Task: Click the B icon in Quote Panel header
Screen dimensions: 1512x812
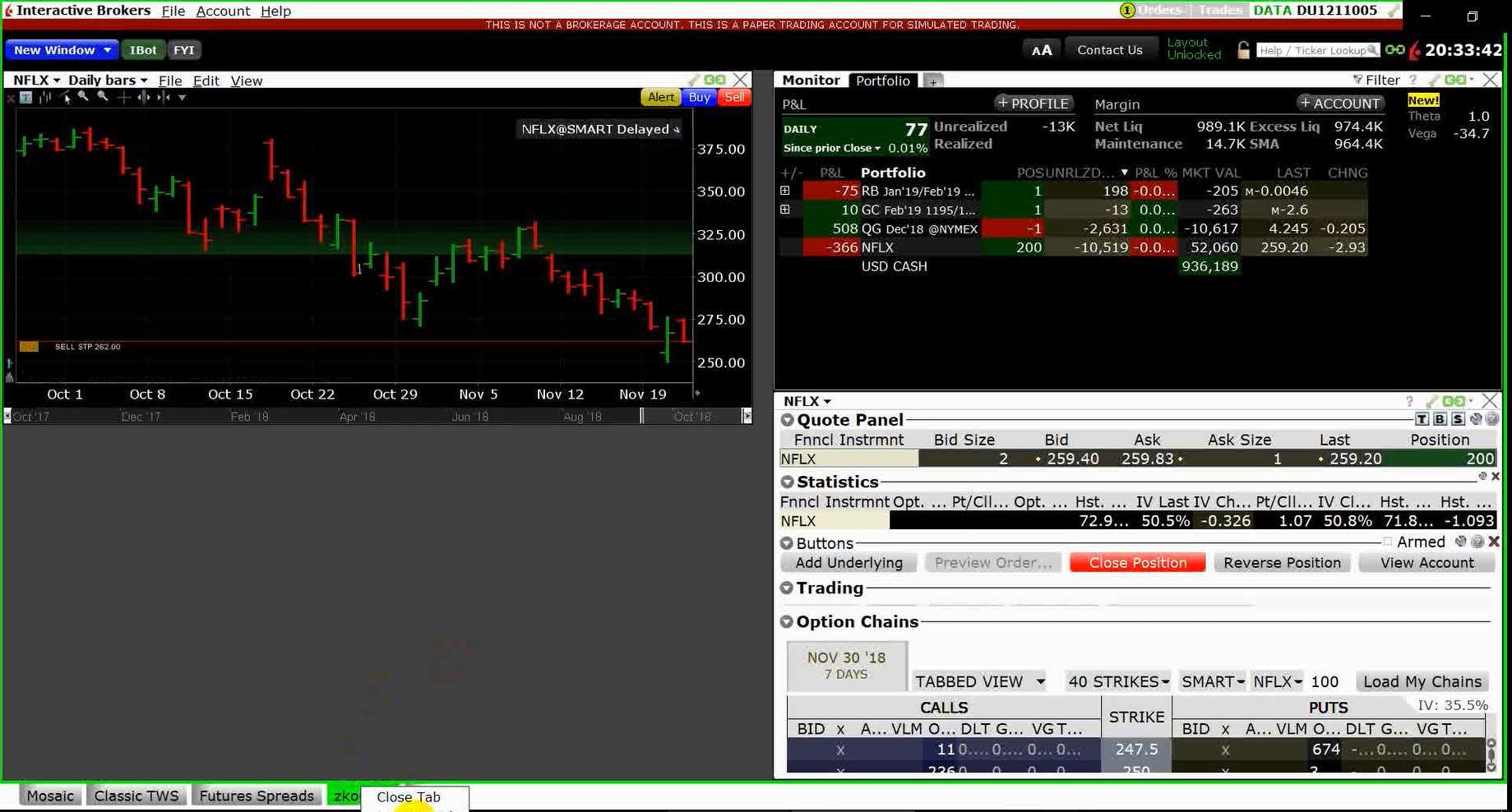Action: [x=1440, y=419]
